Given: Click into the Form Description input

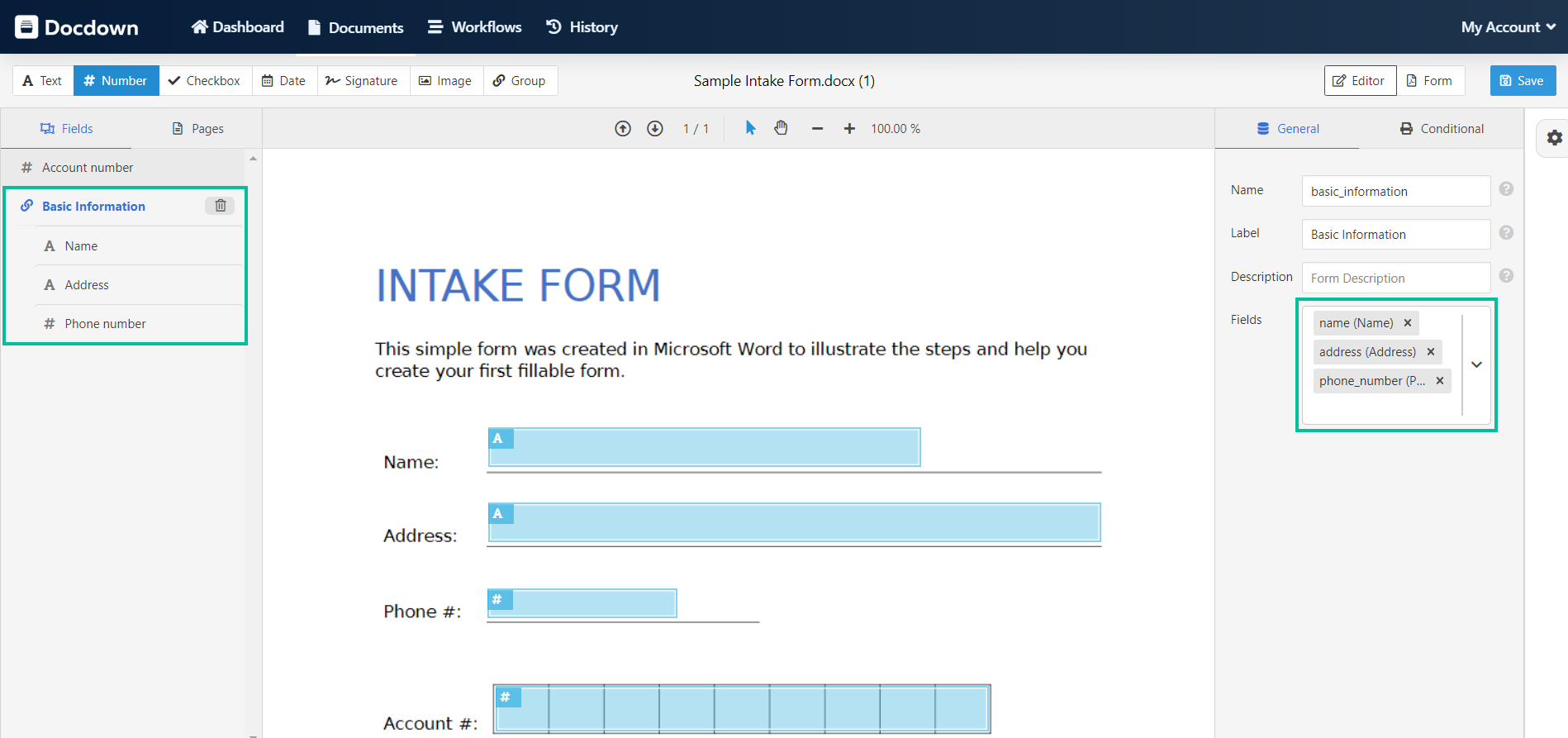Looking at the screenshot, I should pos(1395,279).
